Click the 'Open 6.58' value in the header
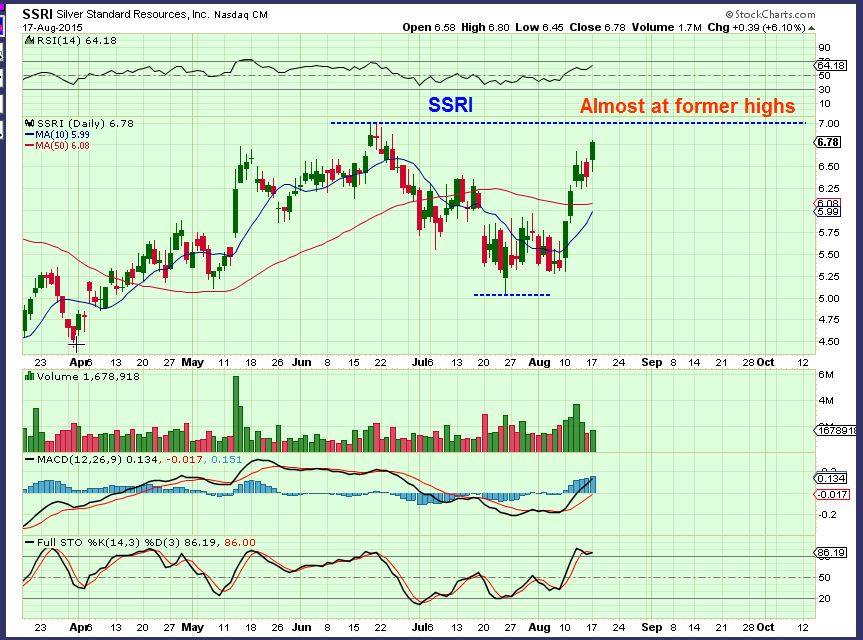Viewport: 863px width, 640px height. (429, 28)
